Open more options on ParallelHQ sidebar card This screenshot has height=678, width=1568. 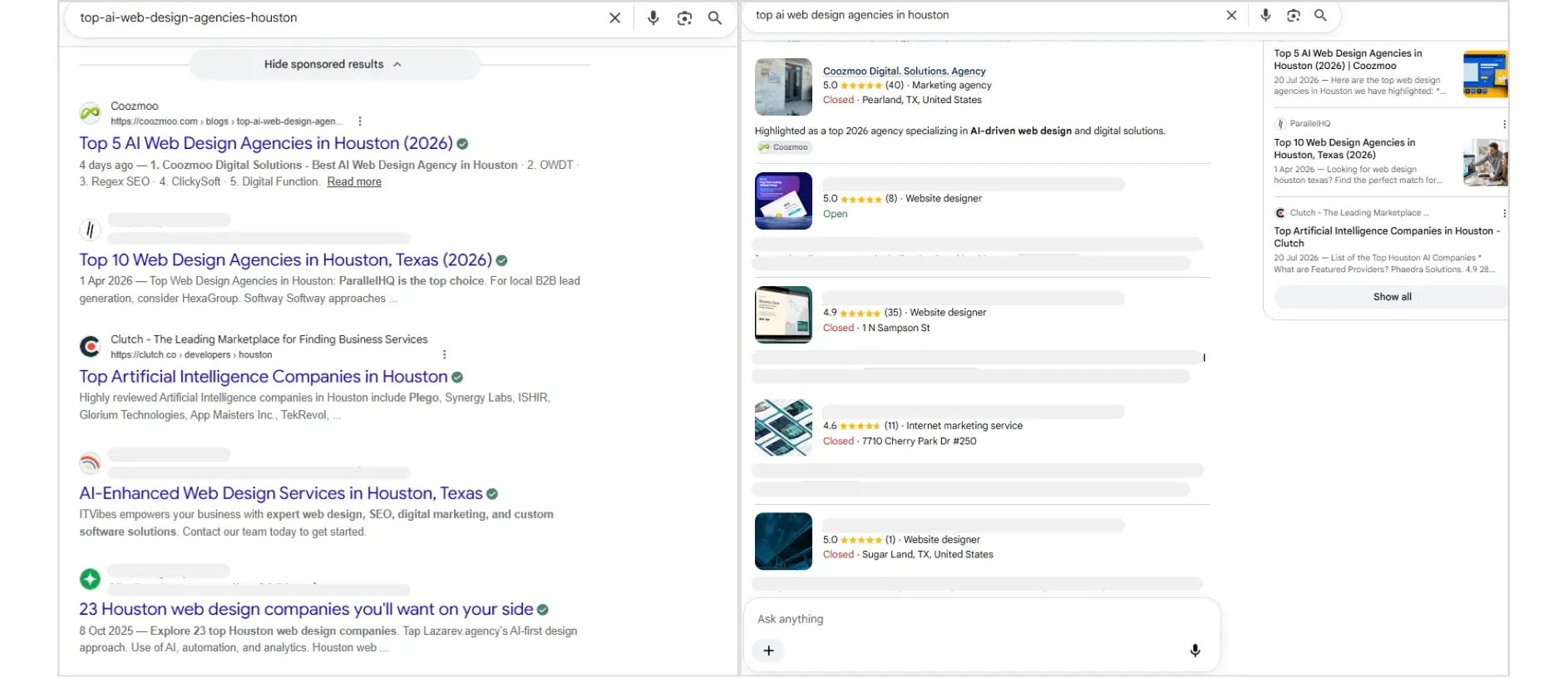pos(1504,124)
